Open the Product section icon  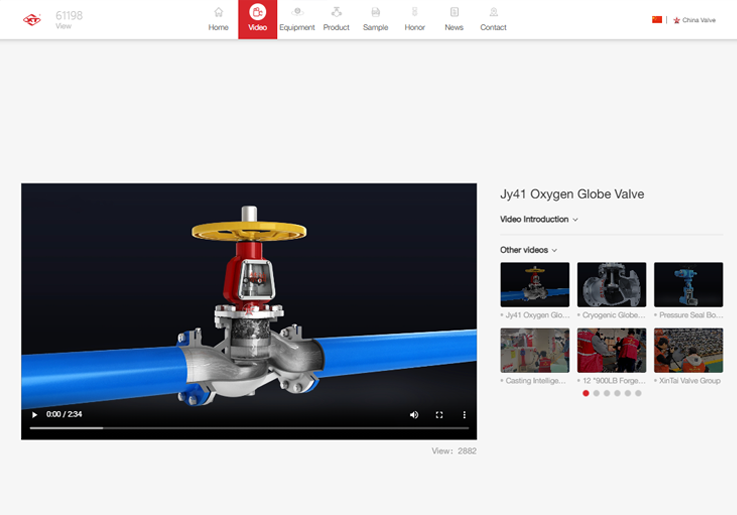pos(336,12)
